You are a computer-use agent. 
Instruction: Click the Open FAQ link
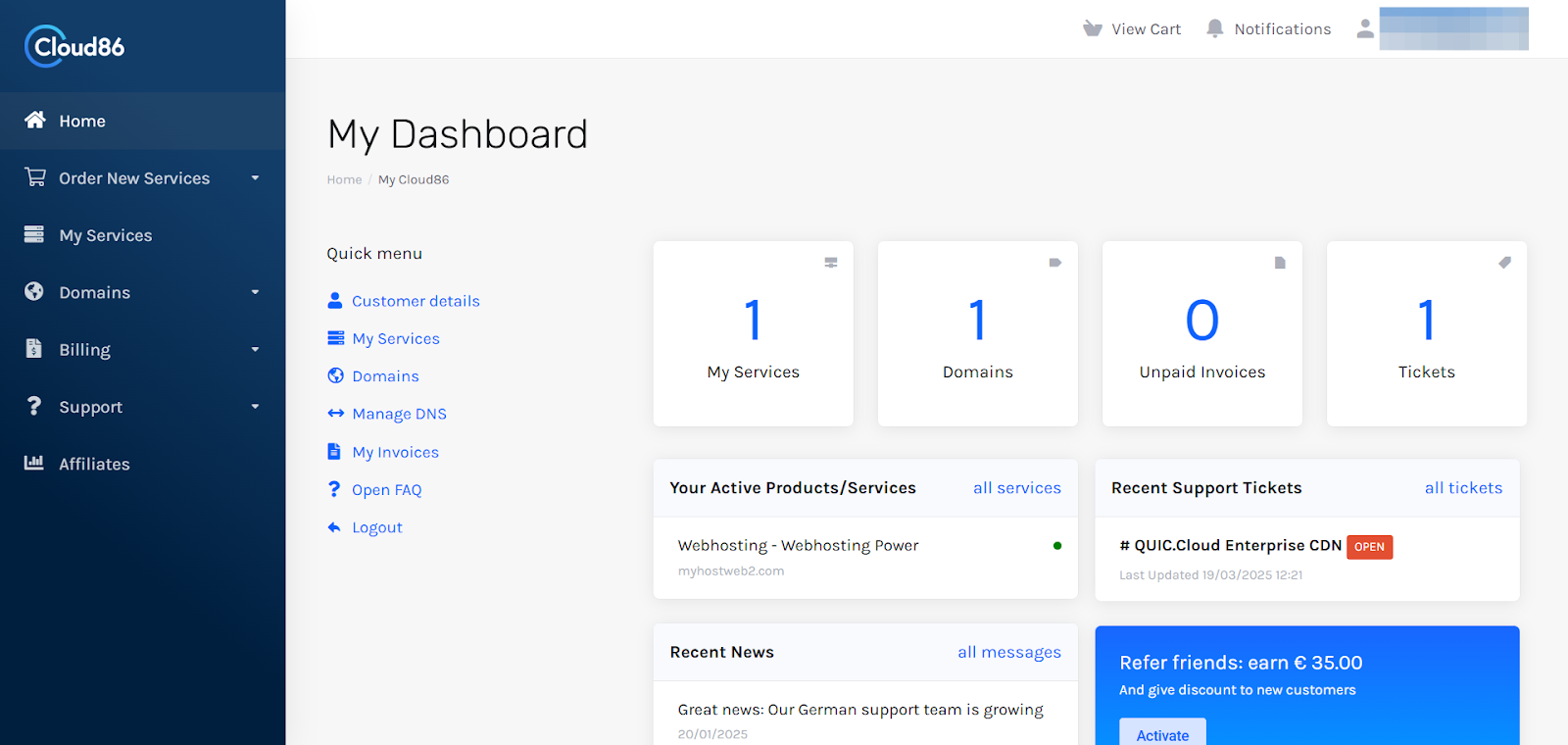[x=386, y=489]
